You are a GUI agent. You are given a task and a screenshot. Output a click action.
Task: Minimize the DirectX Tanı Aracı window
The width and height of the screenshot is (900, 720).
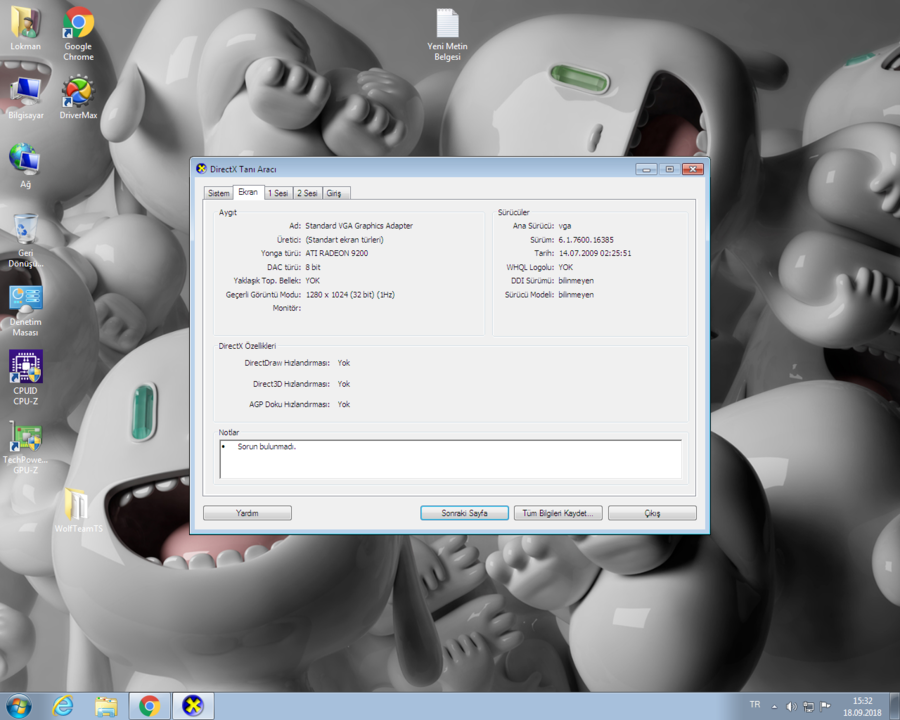(646, 169)
